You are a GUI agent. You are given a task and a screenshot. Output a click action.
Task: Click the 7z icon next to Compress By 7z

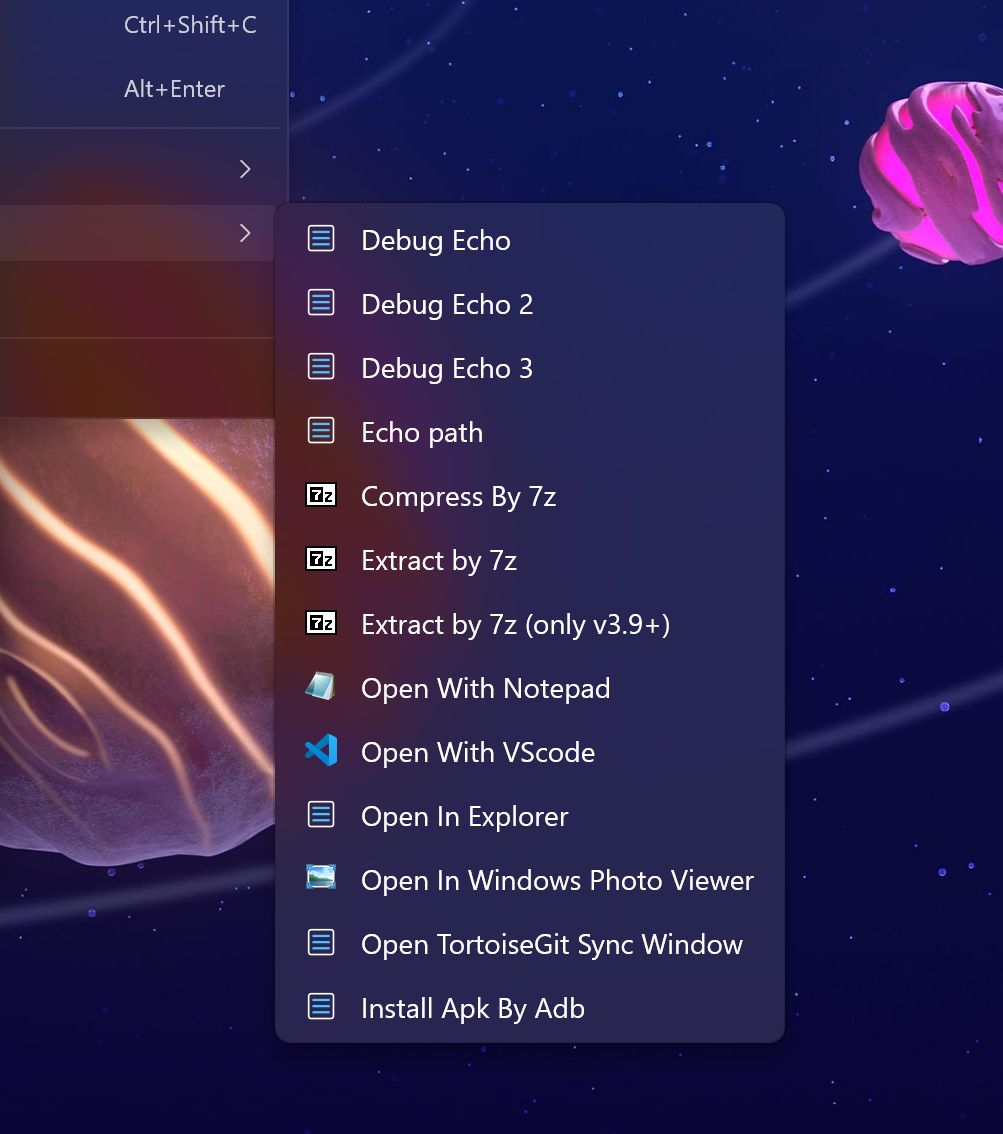321,495
